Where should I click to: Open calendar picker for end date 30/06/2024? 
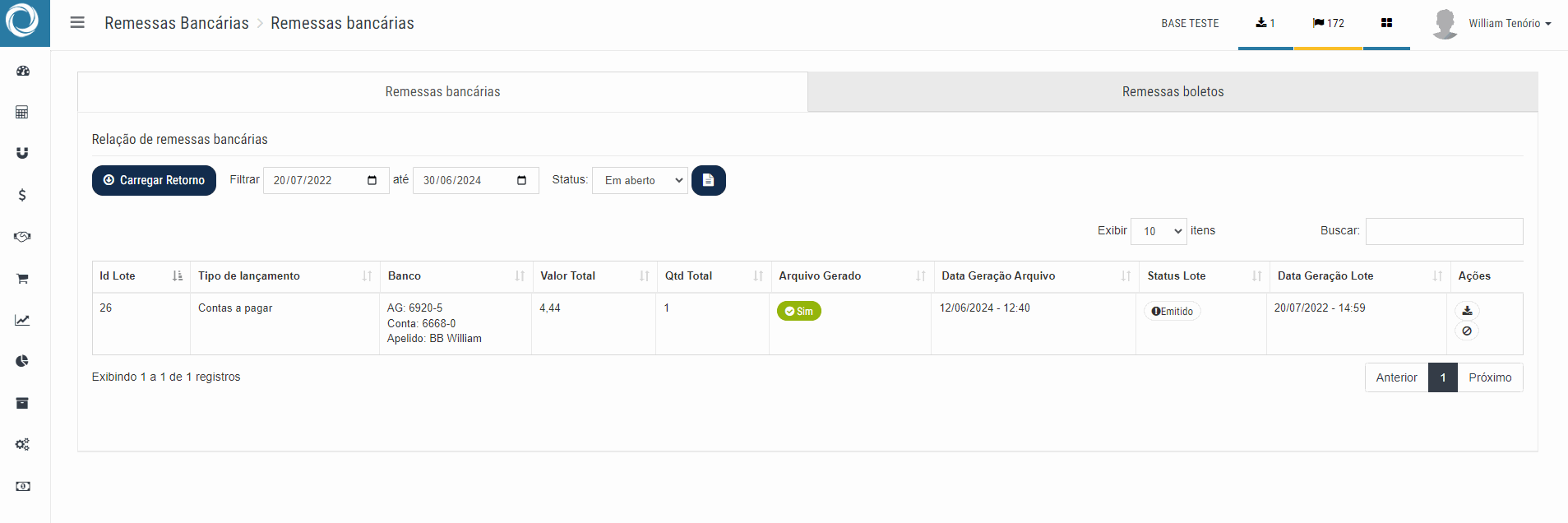click(522, 180)
